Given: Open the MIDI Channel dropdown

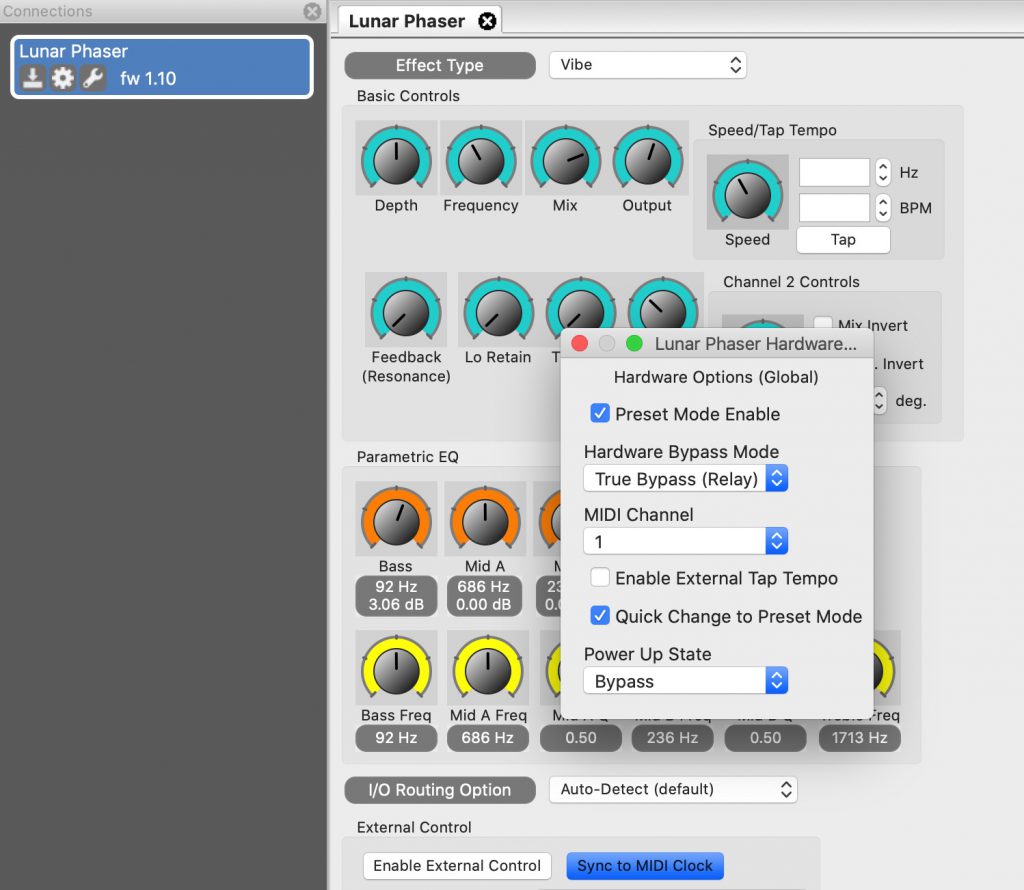Looking at the screenshot, I should [685, 542].
